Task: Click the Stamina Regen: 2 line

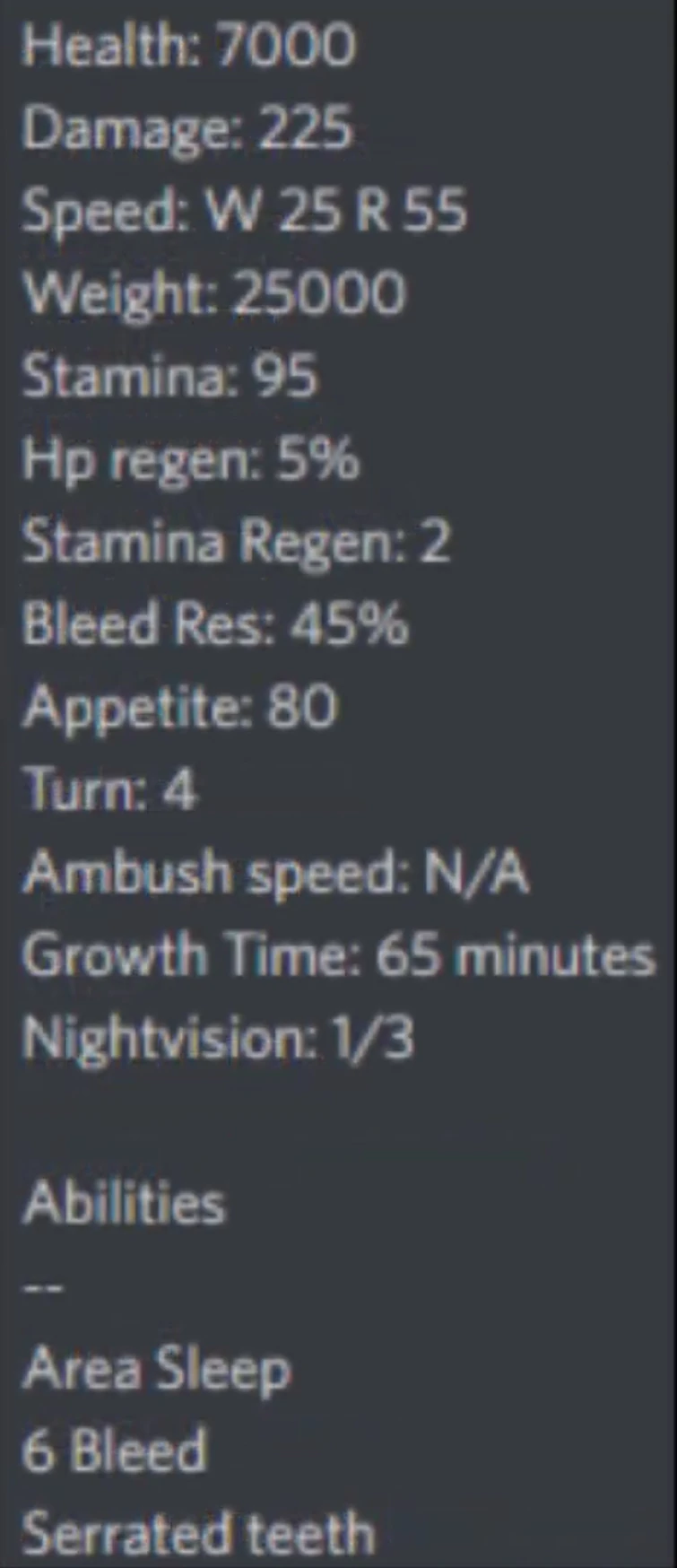Action: (x=236, y=542)
